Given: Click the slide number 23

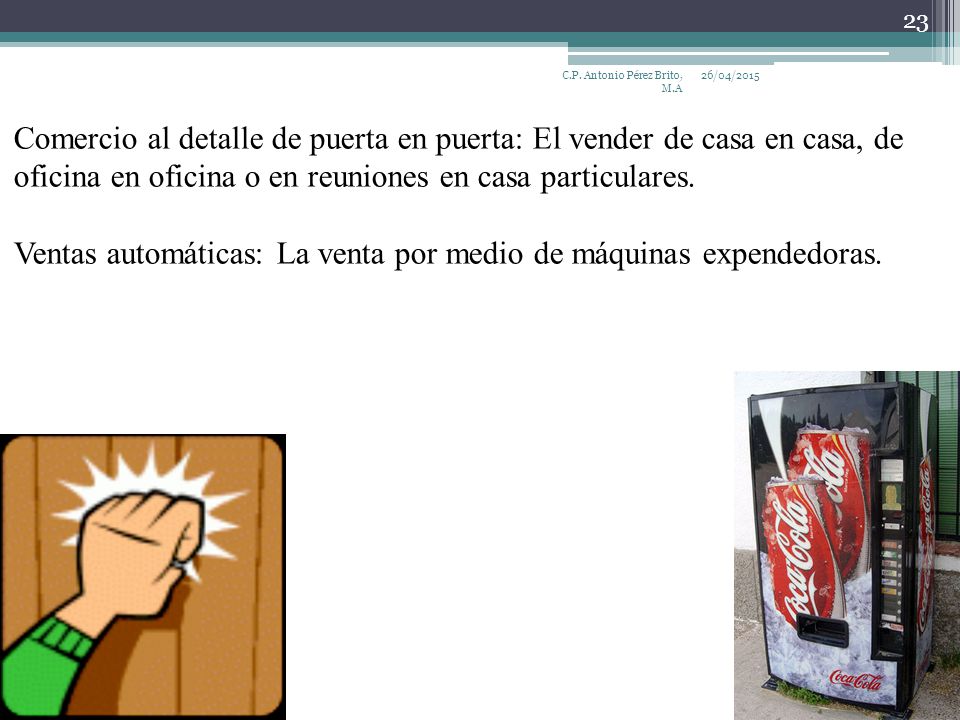Looking at the screenshot, I should [915, 23].
